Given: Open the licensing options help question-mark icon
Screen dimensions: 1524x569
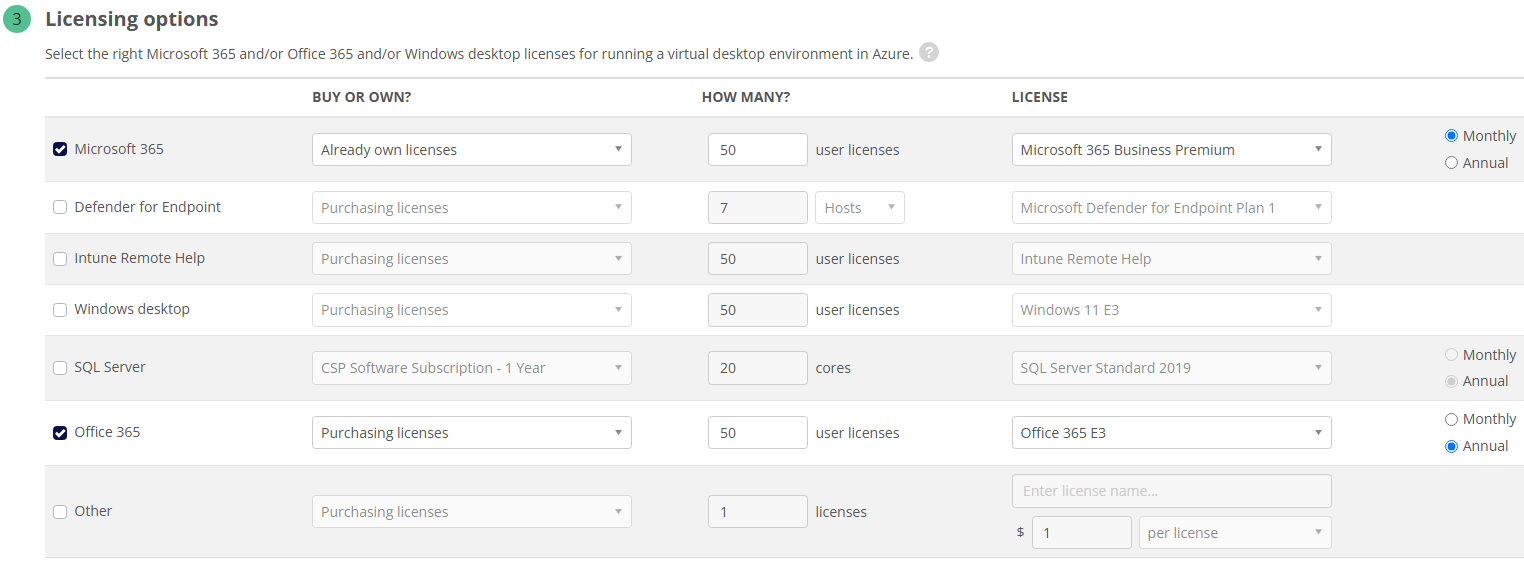Looking at the screenshot, I should pos(929,53).
